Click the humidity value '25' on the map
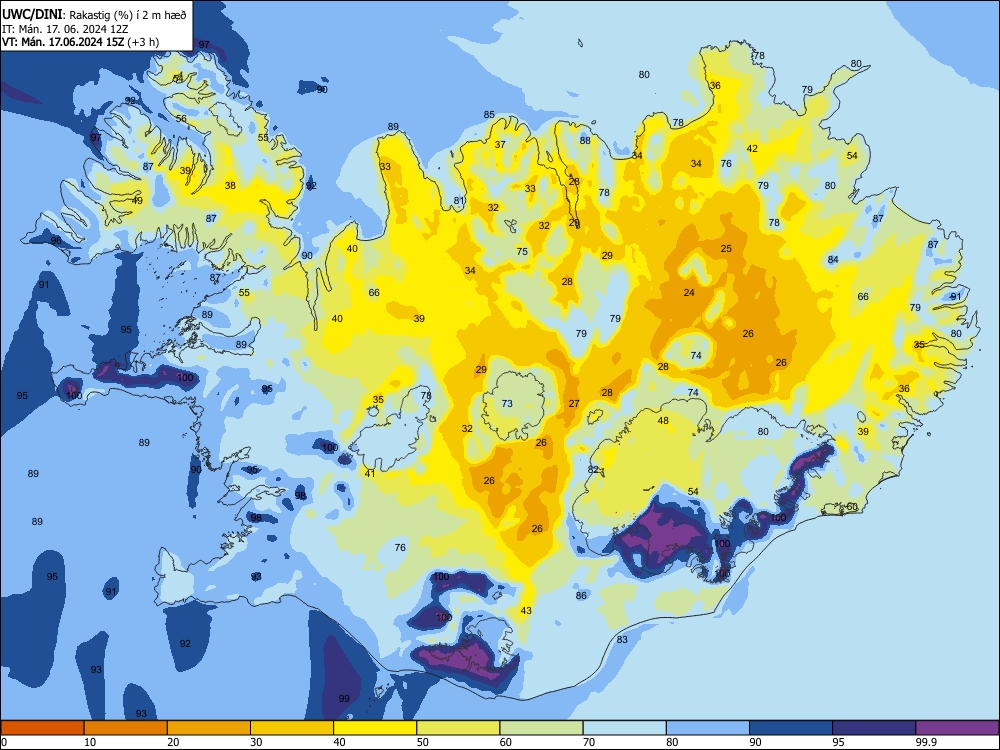The height and width of the screenshot is (750, 1000). tap(726, 249)
